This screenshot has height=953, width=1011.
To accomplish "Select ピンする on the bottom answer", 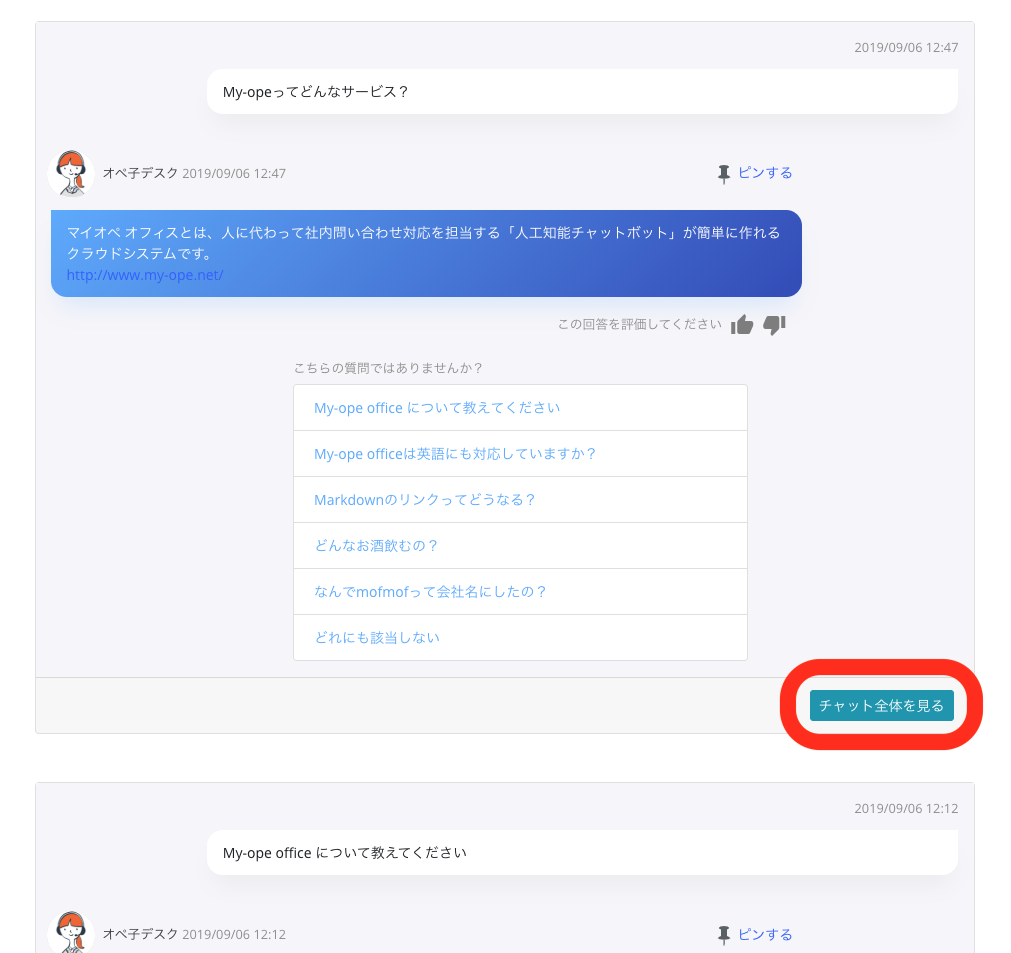I will (765, 934).
